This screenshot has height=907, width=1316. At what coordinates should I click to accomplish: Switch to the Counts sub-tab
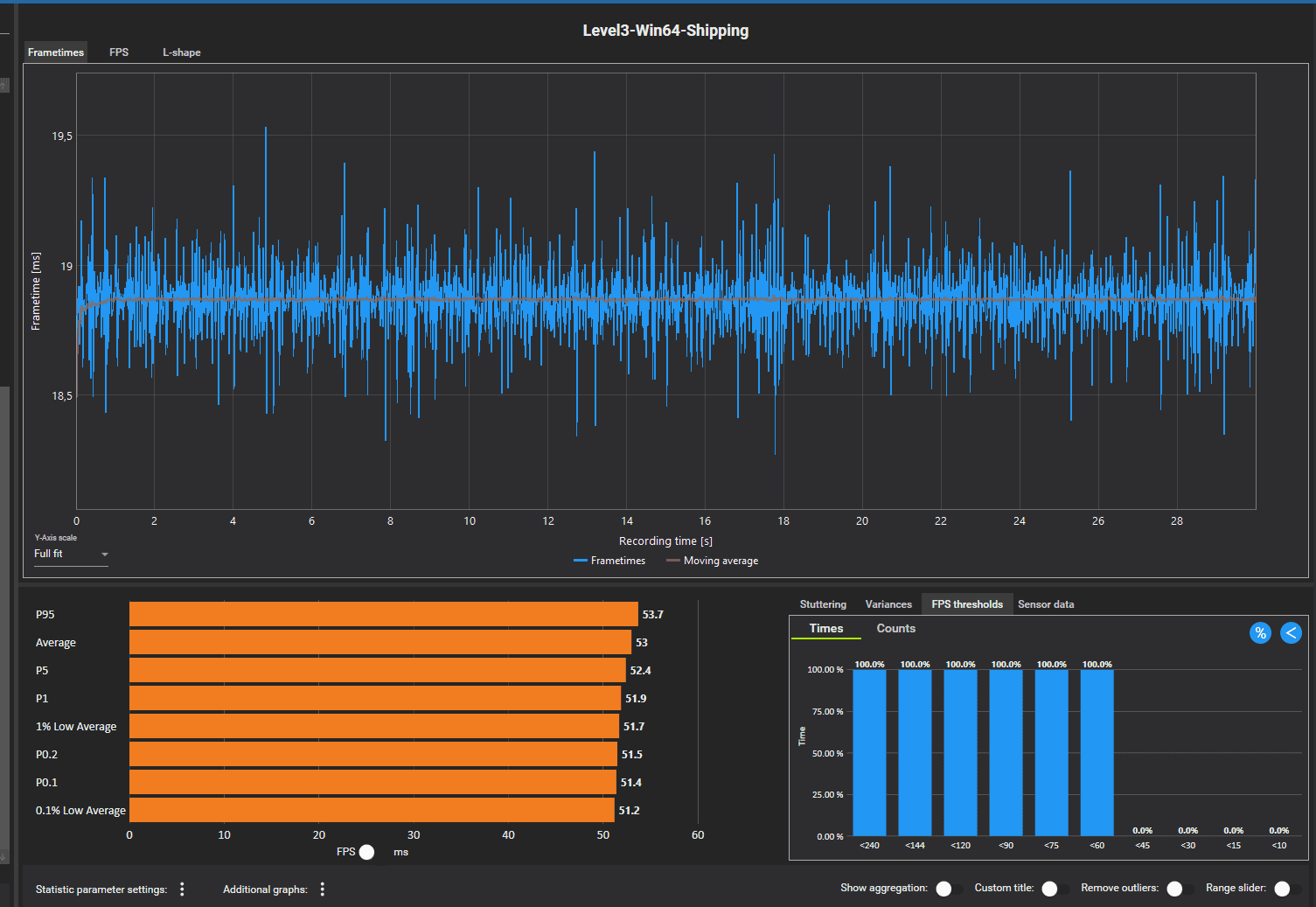point(896,629)
